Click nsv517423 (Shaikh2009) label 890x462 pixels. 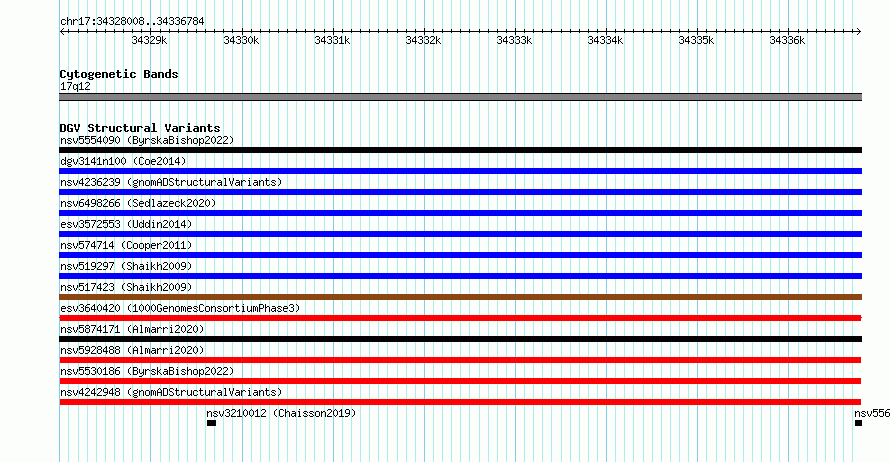click(126, 287)
